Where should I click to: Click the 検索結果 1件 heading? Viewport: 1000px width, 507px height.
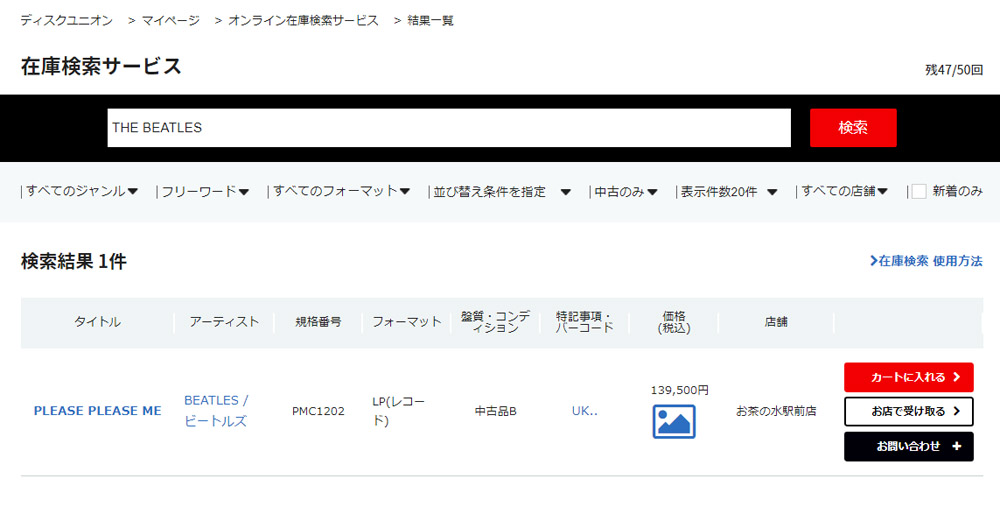73,261
